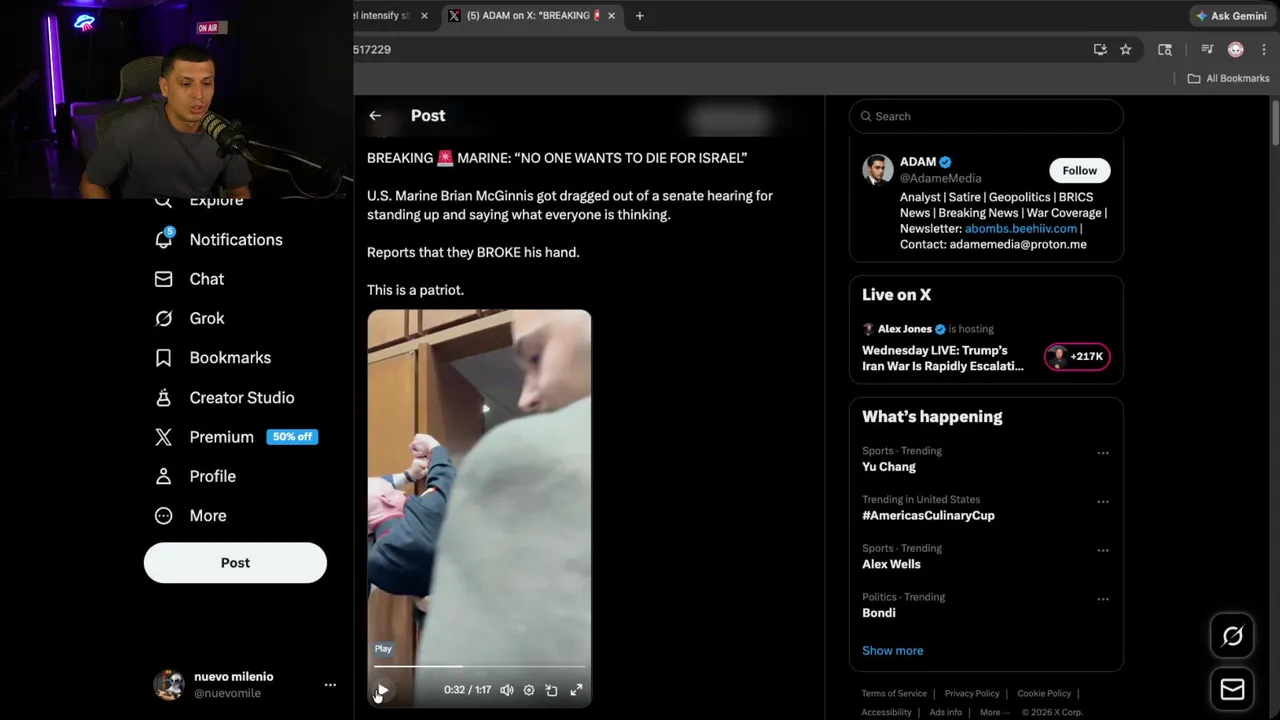Open the Premium X logo icon
Viewport: 1280px width, 720px height.
point(164,437)
